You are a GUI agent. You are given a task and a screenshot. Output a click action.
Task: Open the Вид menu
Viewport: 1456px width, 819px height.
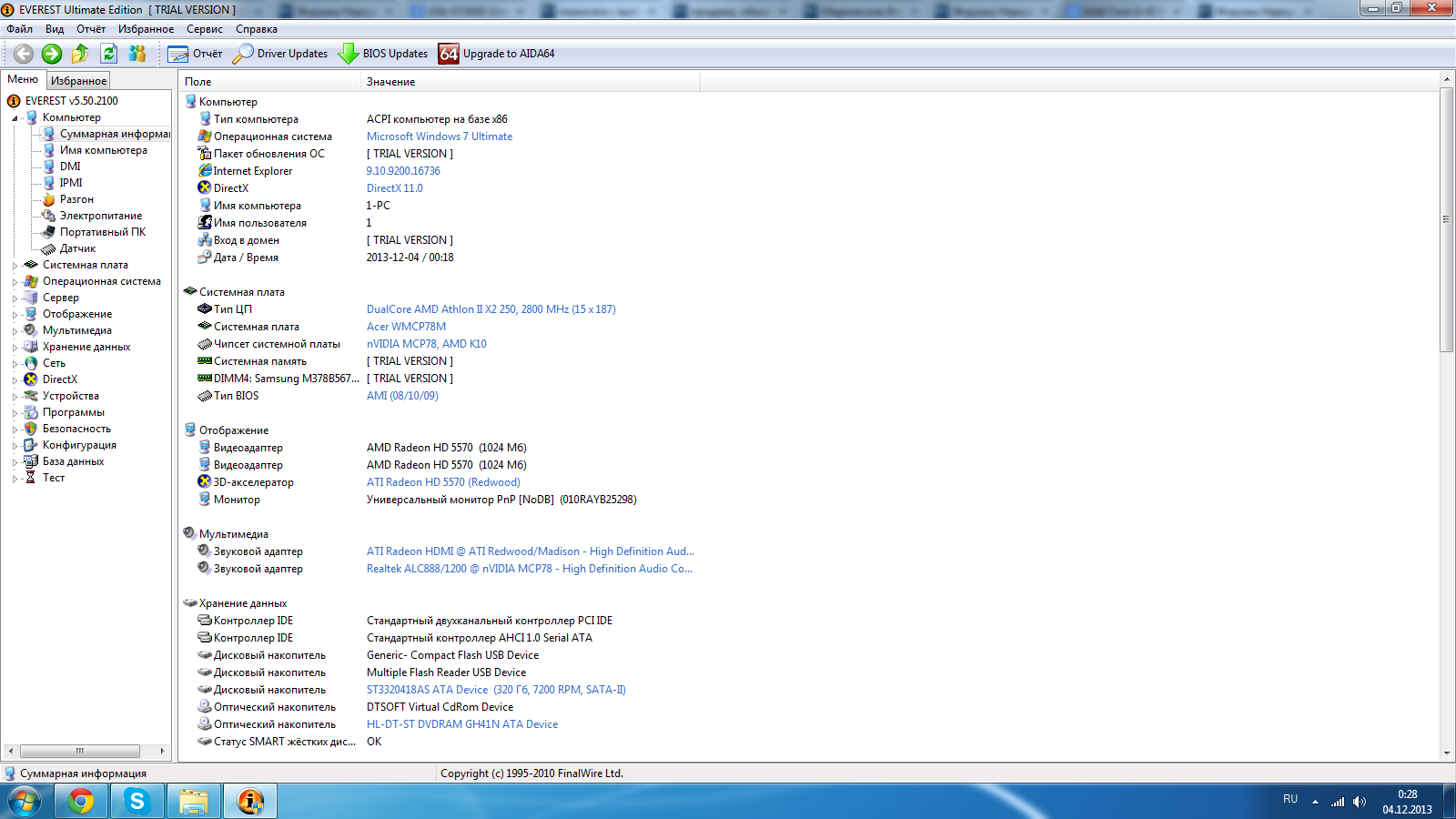coord(55,29)
